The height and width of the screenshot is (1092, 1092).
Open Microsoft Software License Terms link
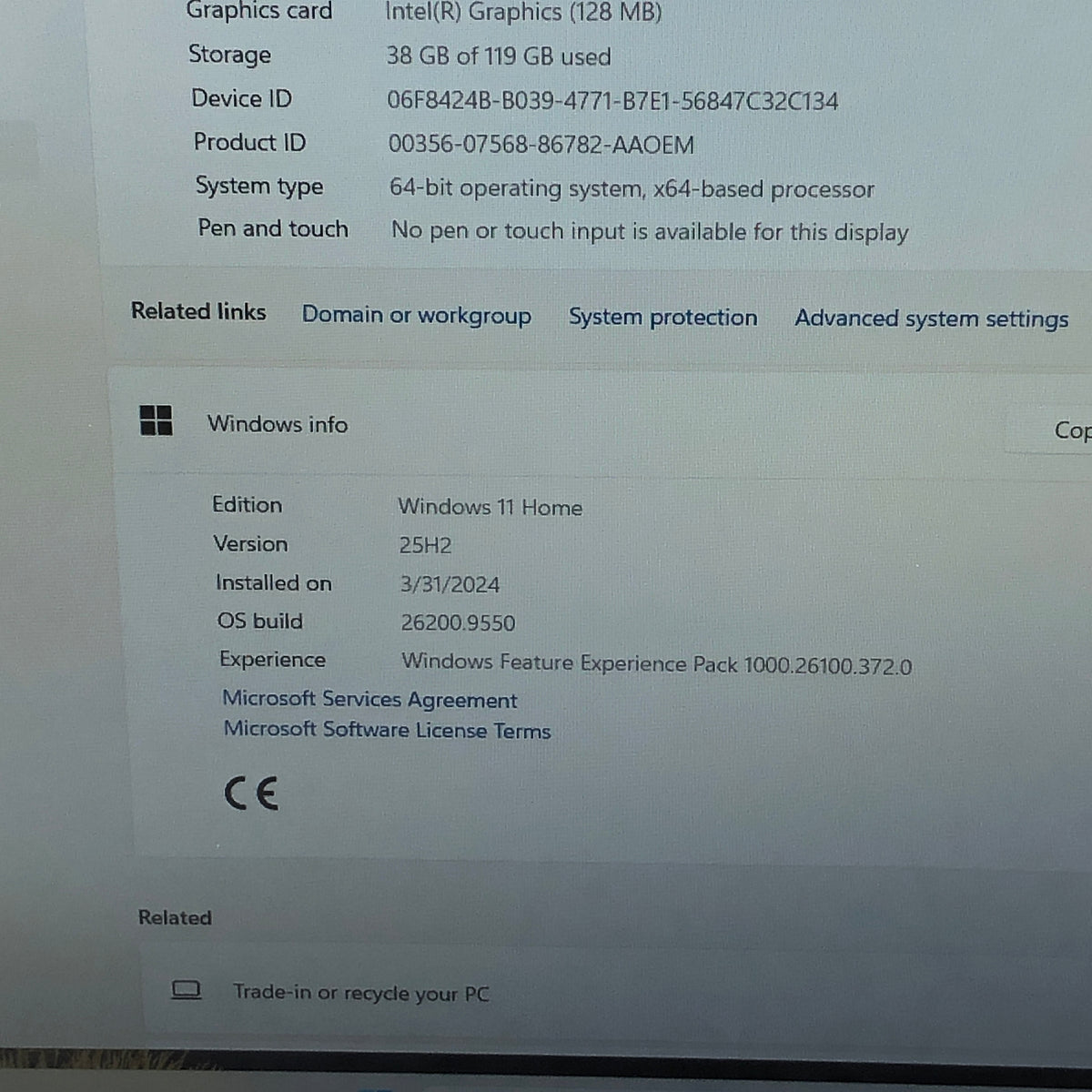[x=387, y=730]
